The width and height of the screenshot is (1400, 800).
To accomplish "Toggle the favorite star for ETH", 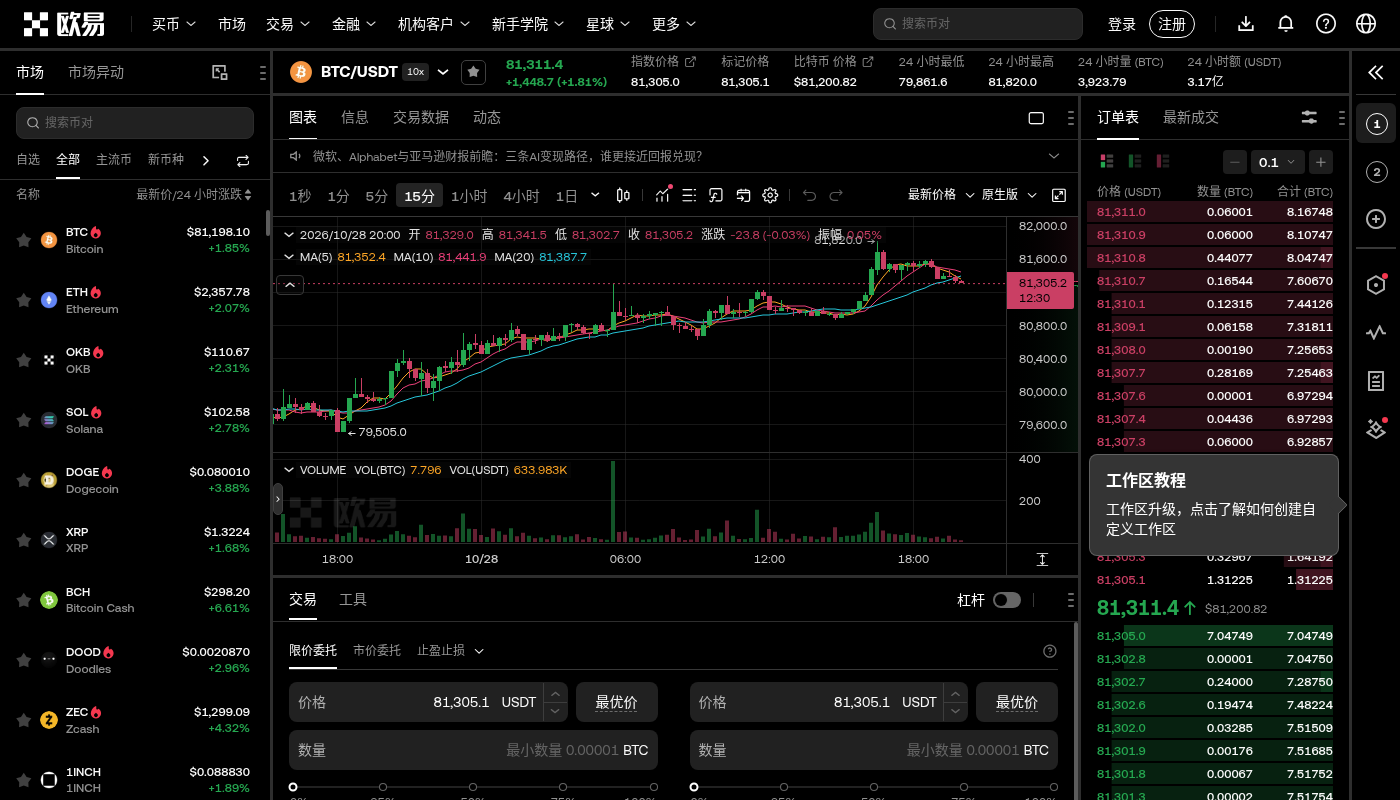I will tap(23, 300).
